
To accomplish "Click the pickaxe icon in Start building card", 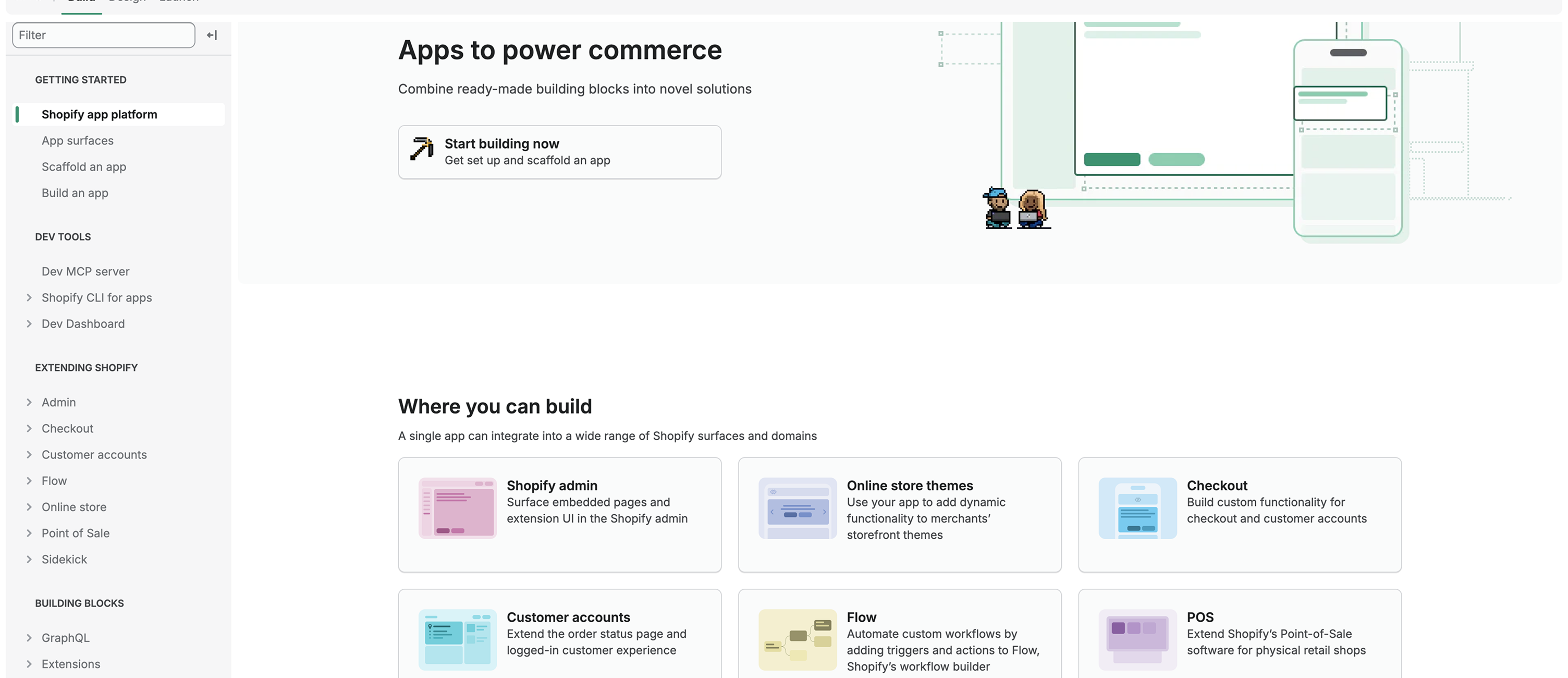I will click(421, 149).
